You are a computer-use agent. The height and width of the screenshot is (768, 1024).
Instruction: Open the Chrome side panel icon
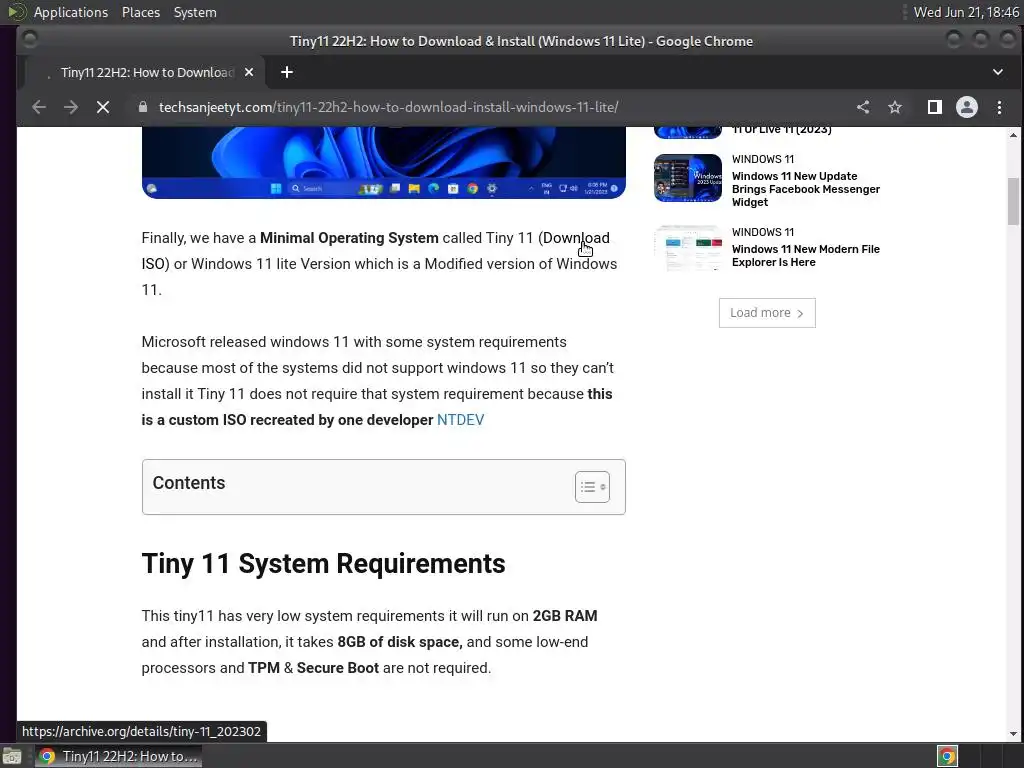pos(935,107)
